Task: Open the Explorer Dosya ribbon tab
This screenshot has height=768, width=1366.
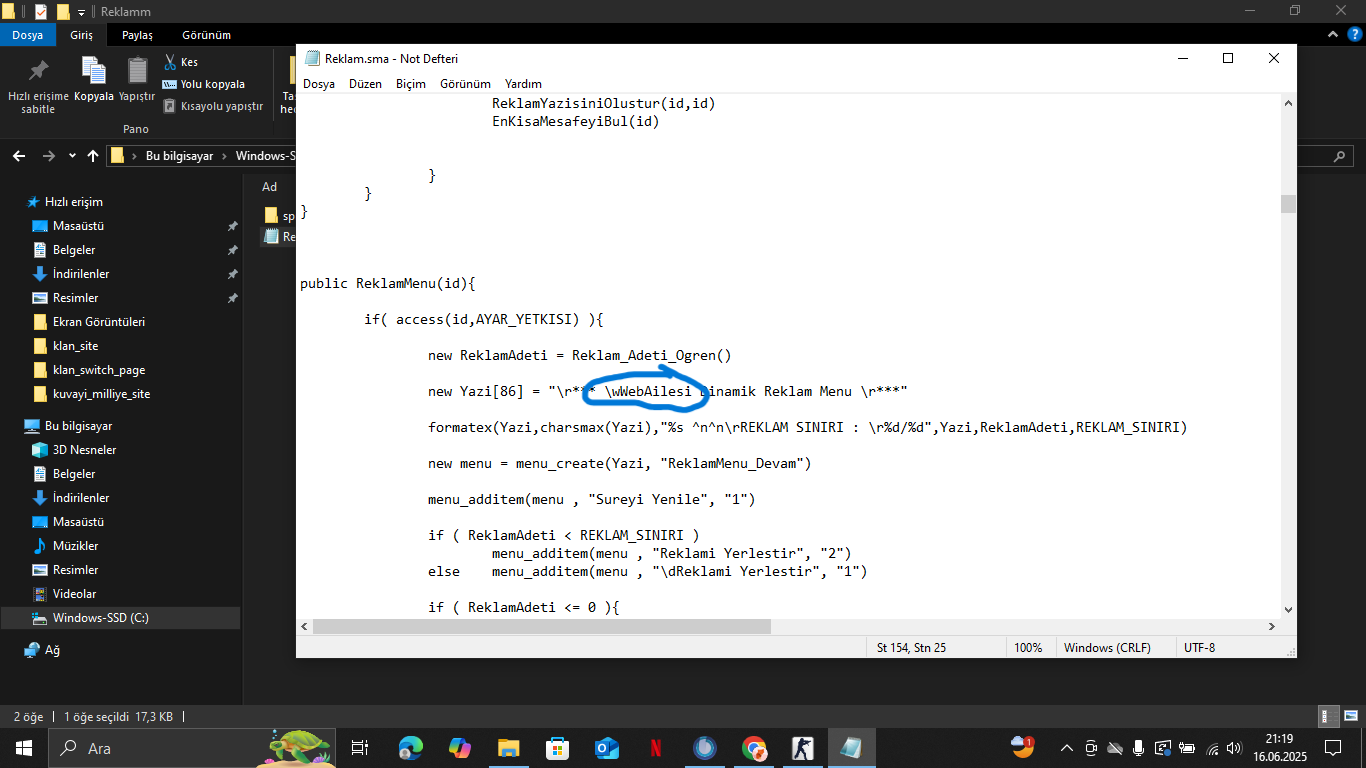Action: click(x=27, y=35)
